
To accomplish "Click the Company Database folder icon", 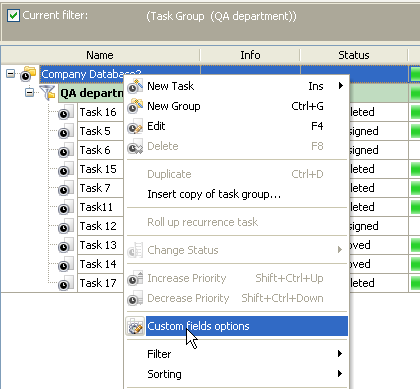I will (x=28, y=74).
